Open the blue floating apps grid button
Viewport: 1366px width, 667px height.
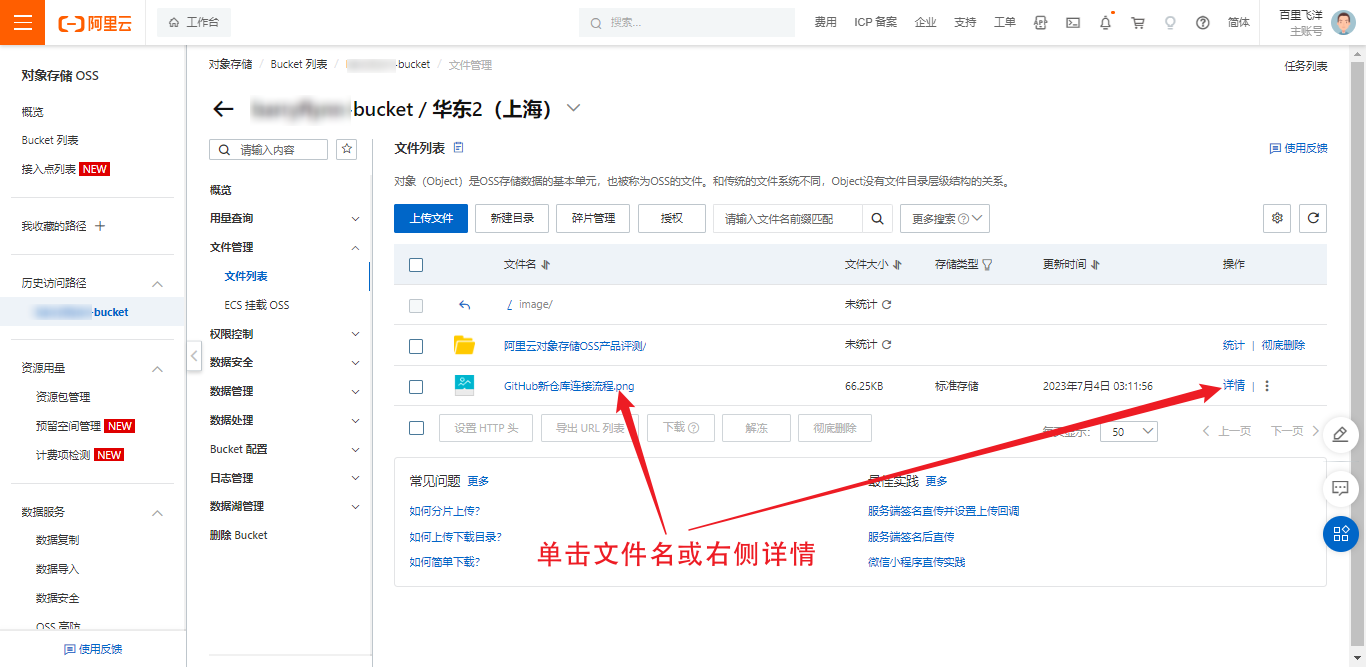(1341, 534)
